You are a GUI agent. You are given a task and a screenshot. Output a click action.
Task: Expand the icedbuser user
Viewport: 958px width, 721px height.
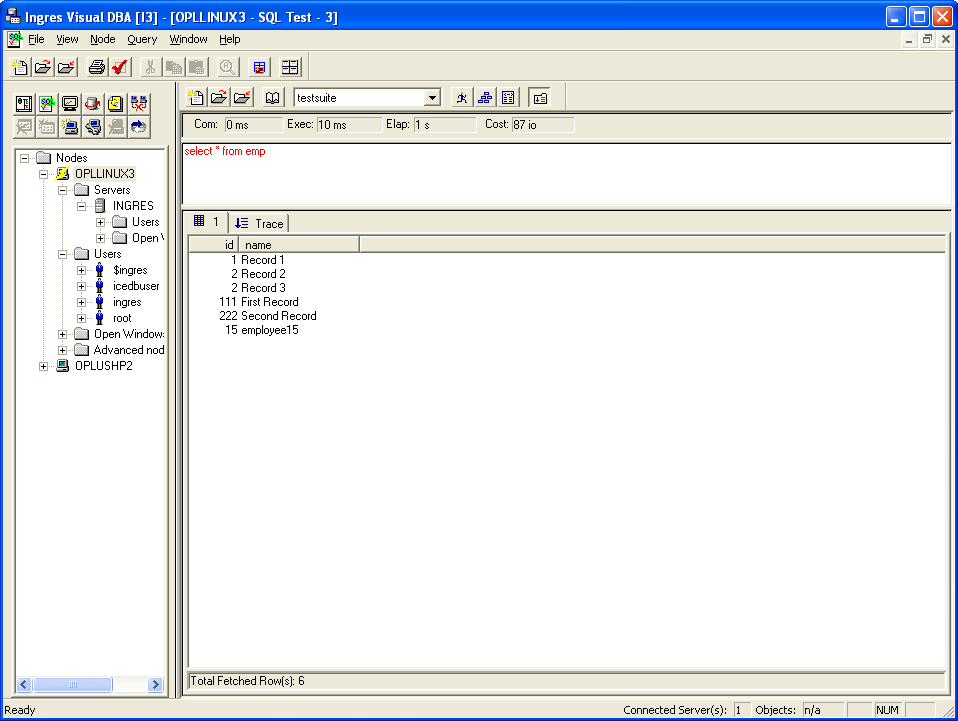point(81,286)
